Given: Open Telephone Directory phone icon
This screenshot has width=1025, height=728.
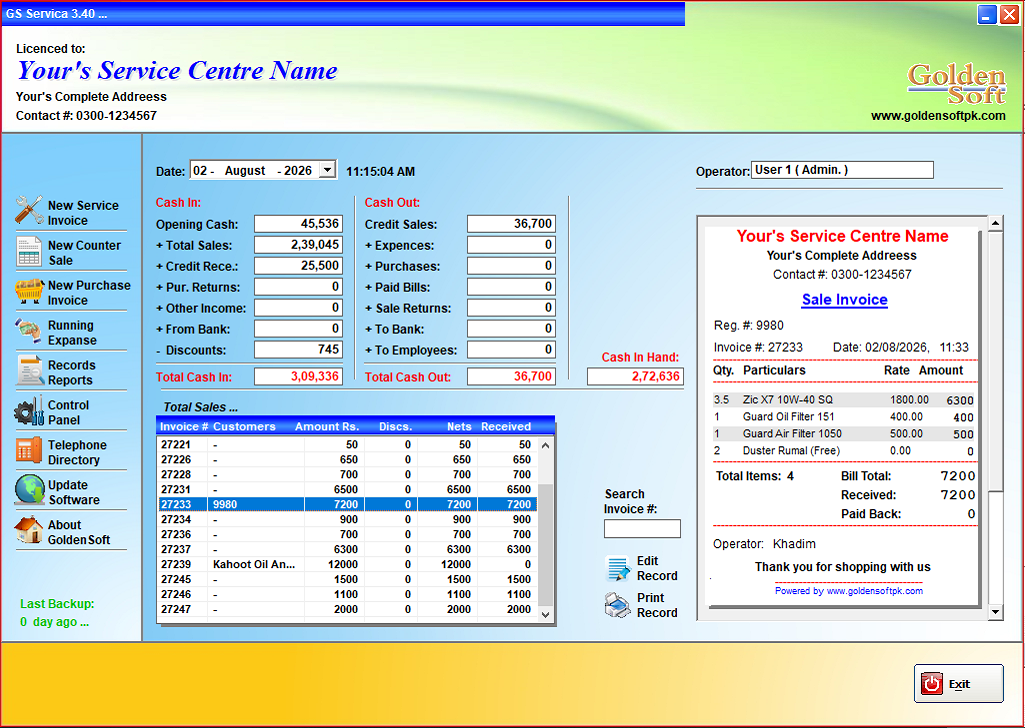Looking at the screenshot, I should (x=29, y=451).
